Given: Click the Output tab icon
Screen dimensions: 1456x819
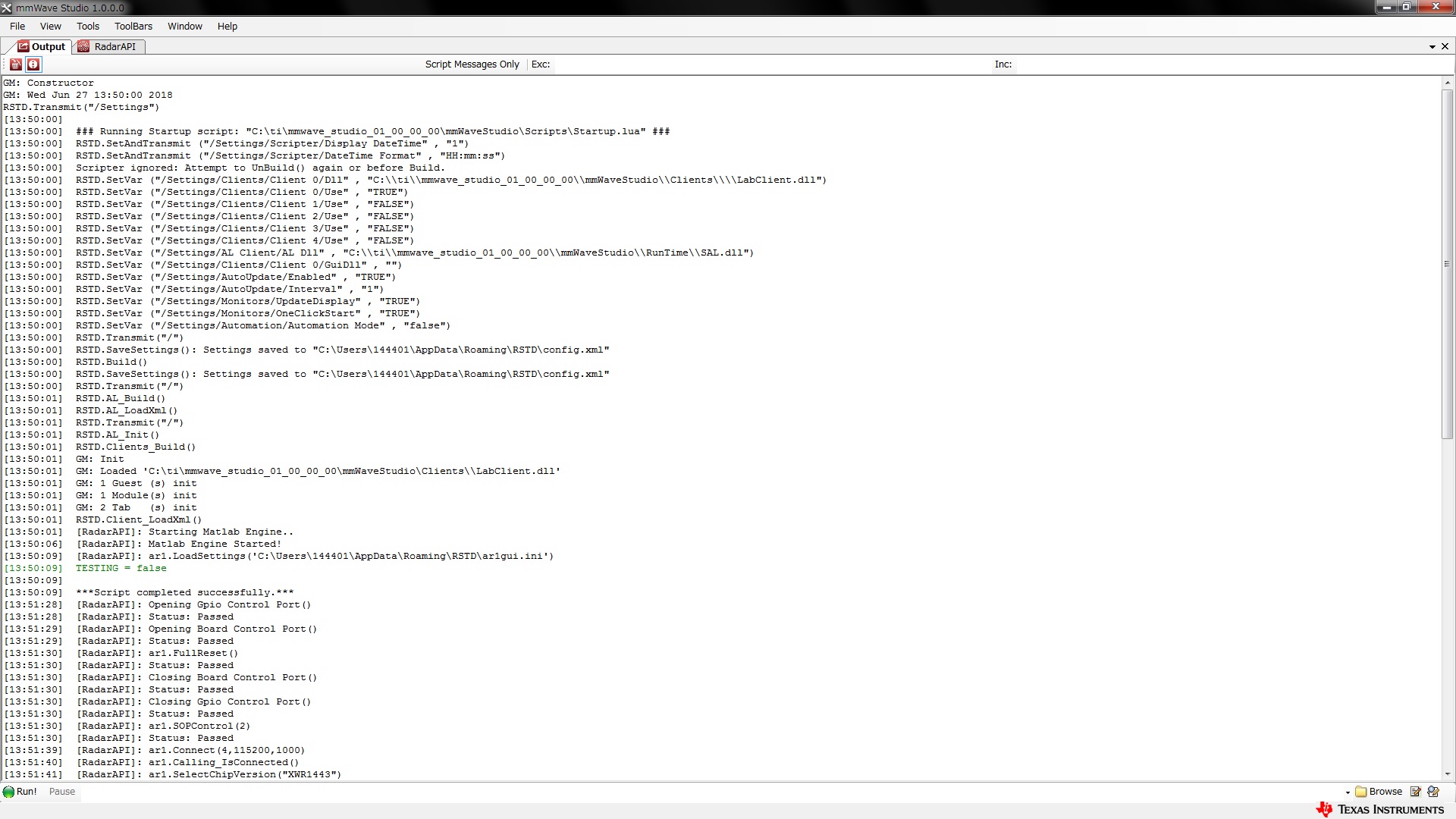Looking at the screenshot, I should coord(23,46).
